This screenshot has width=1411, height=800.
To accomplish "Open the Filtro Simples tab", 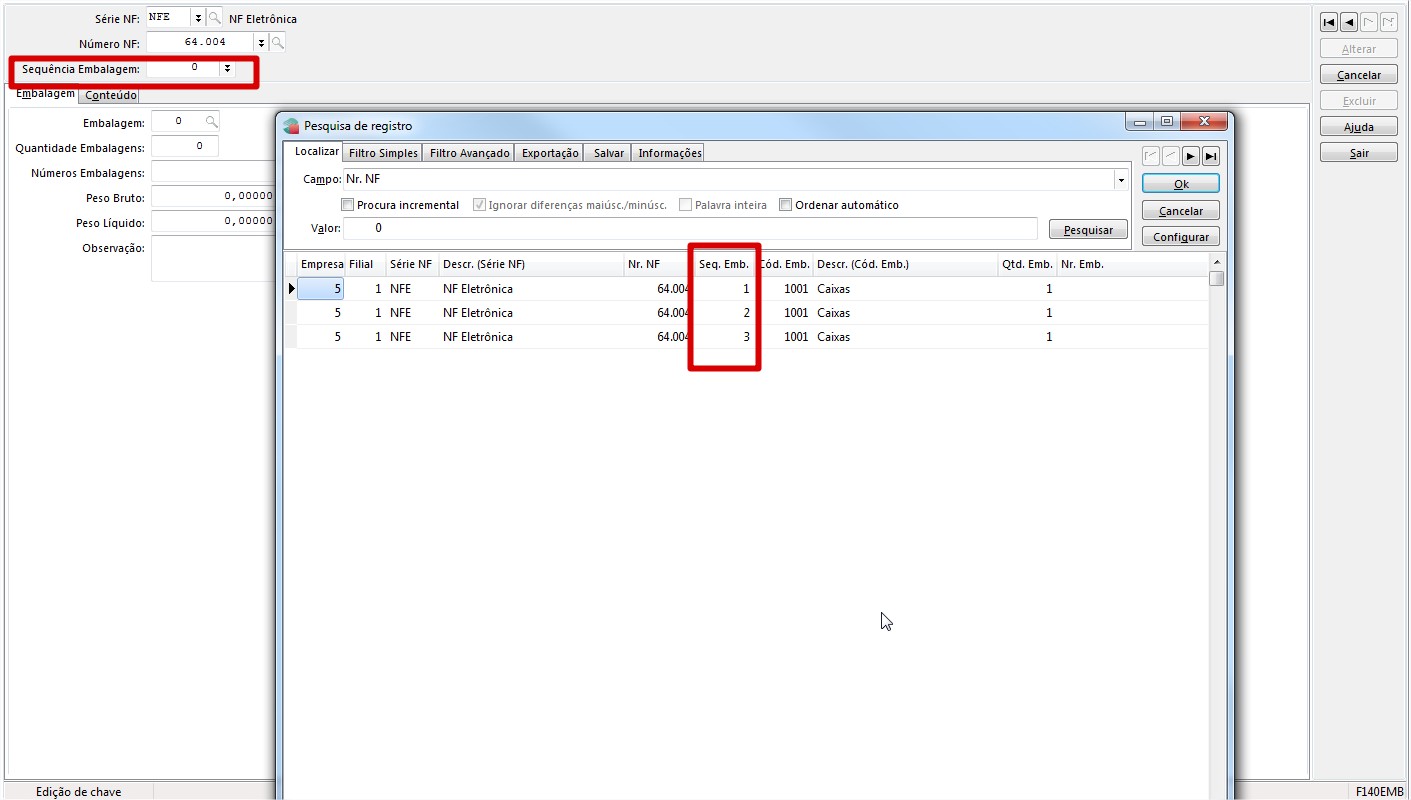I will (383, 153).
